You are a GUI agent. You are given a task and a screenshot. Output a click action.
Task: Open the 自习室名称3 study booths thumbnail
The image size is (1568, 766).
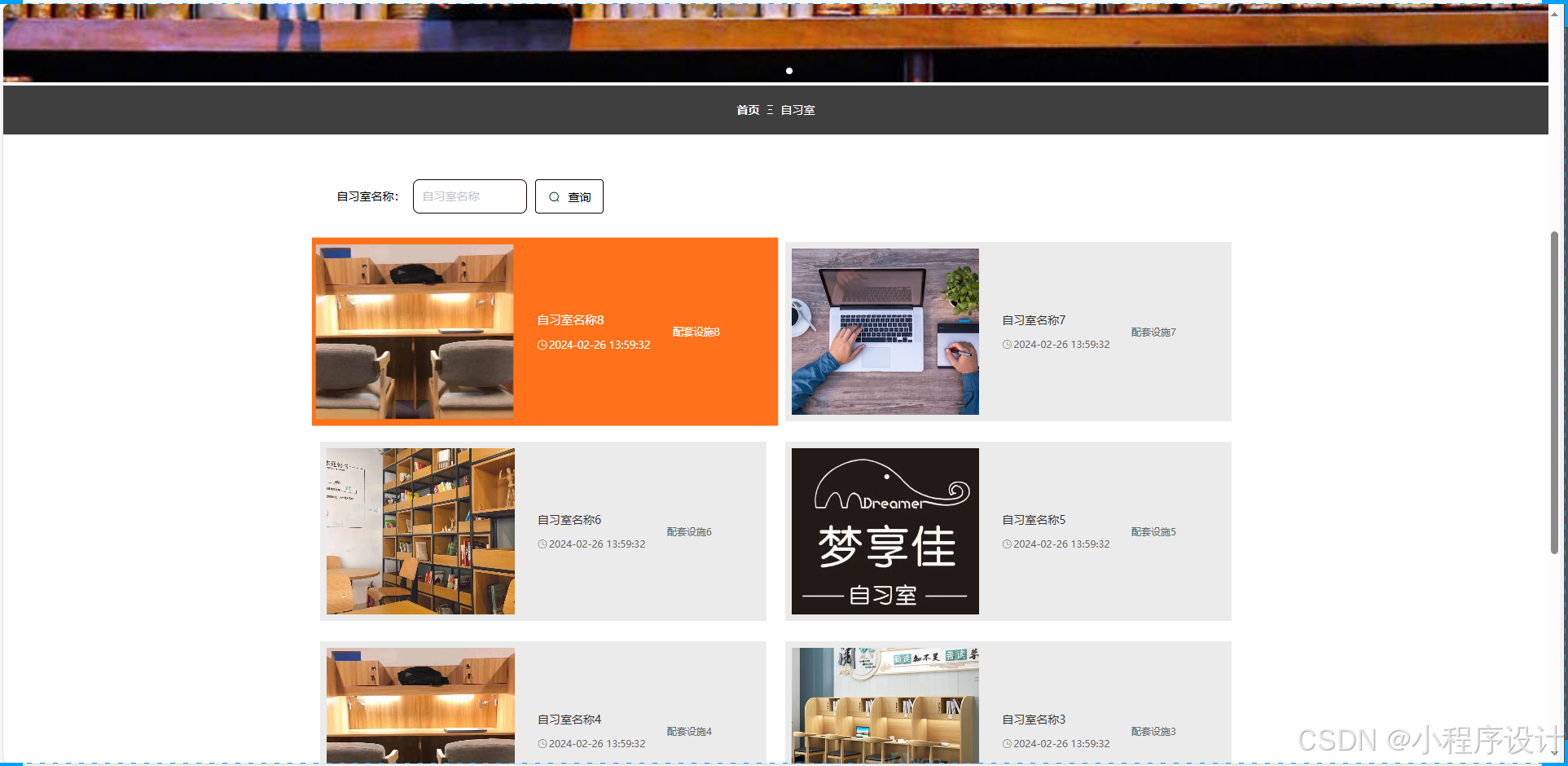click(x=885, y=706)
